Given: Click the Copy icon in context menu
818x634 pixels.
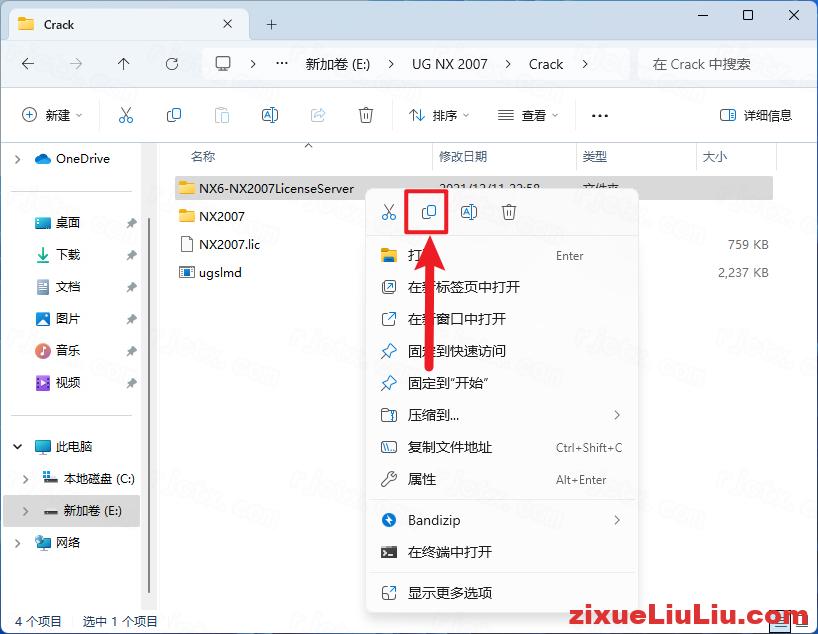Looking at the screenshot, I should pyautogui.click(x=428, y=212).
